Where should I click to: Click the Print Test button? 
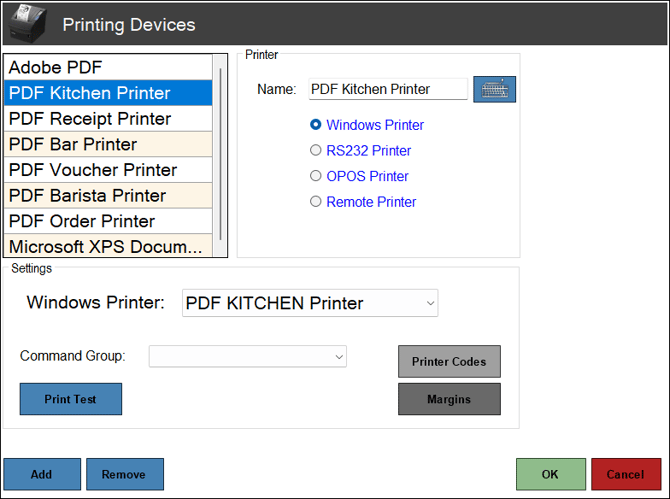71,399
